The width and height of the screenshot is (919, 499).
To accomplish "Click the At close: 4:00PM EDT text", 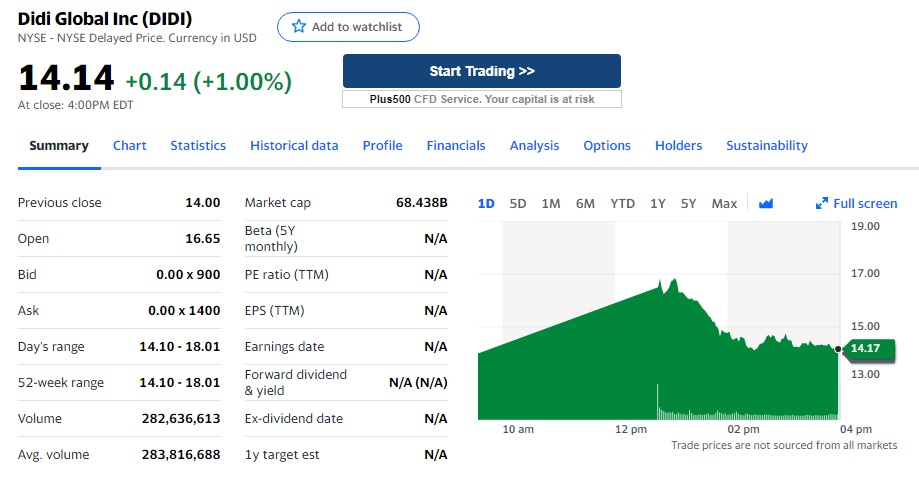I will [76, 105].
